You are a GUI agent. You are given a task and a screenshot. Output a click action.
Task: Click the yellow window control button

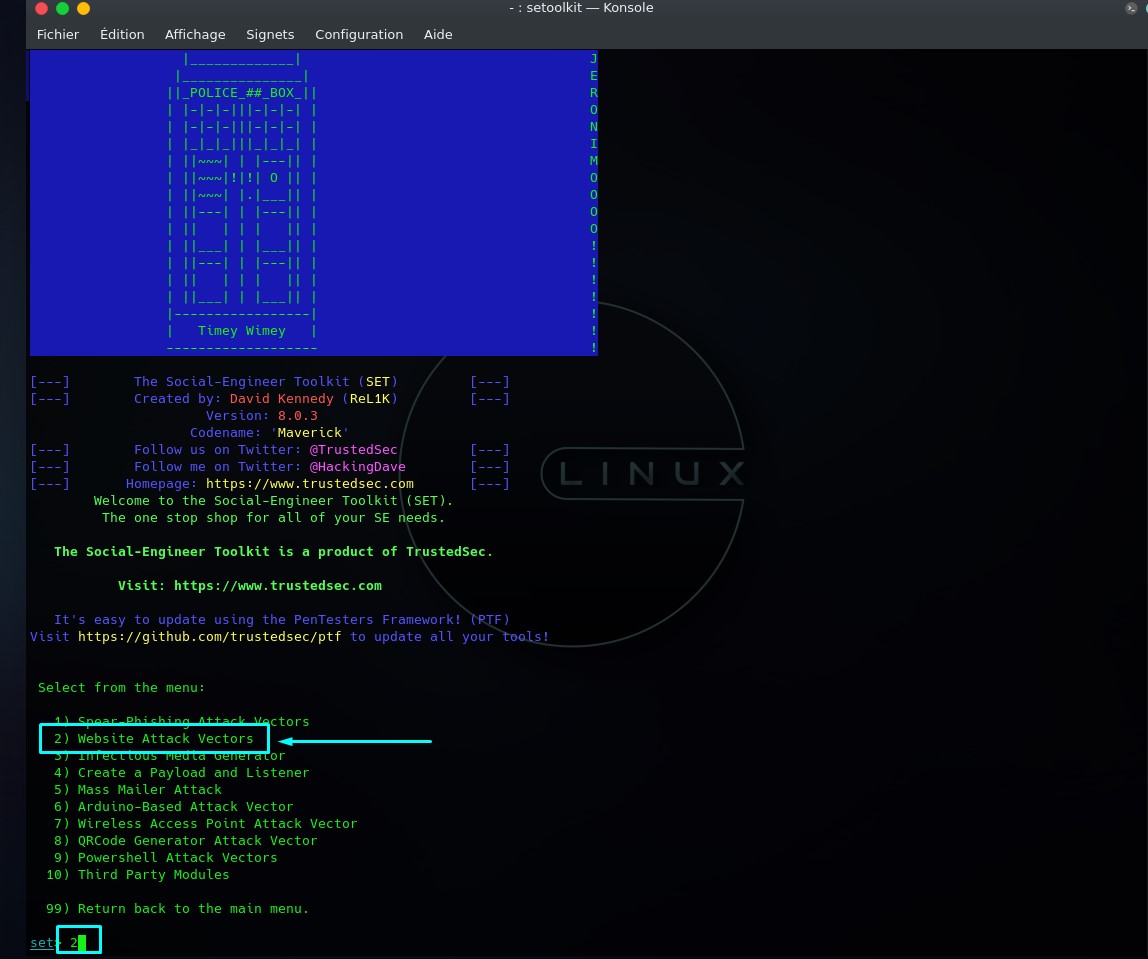pos(83,8)
